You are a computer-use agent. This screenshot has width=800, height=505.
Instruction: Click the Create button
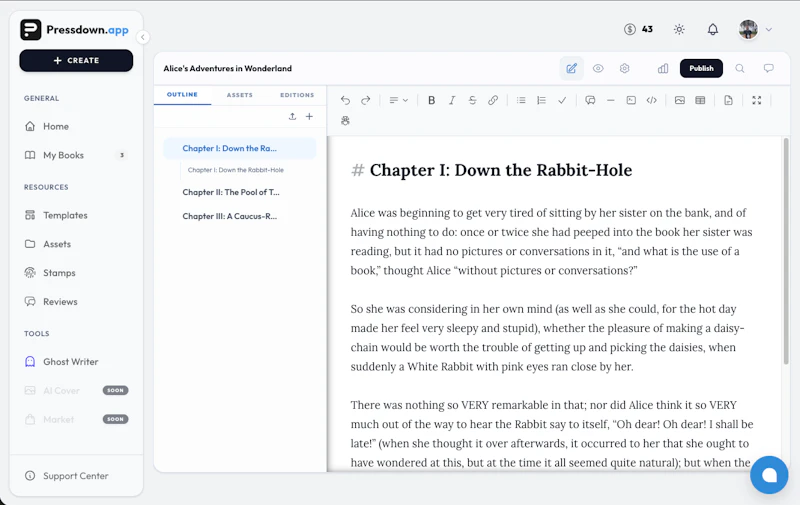(76, 60)
